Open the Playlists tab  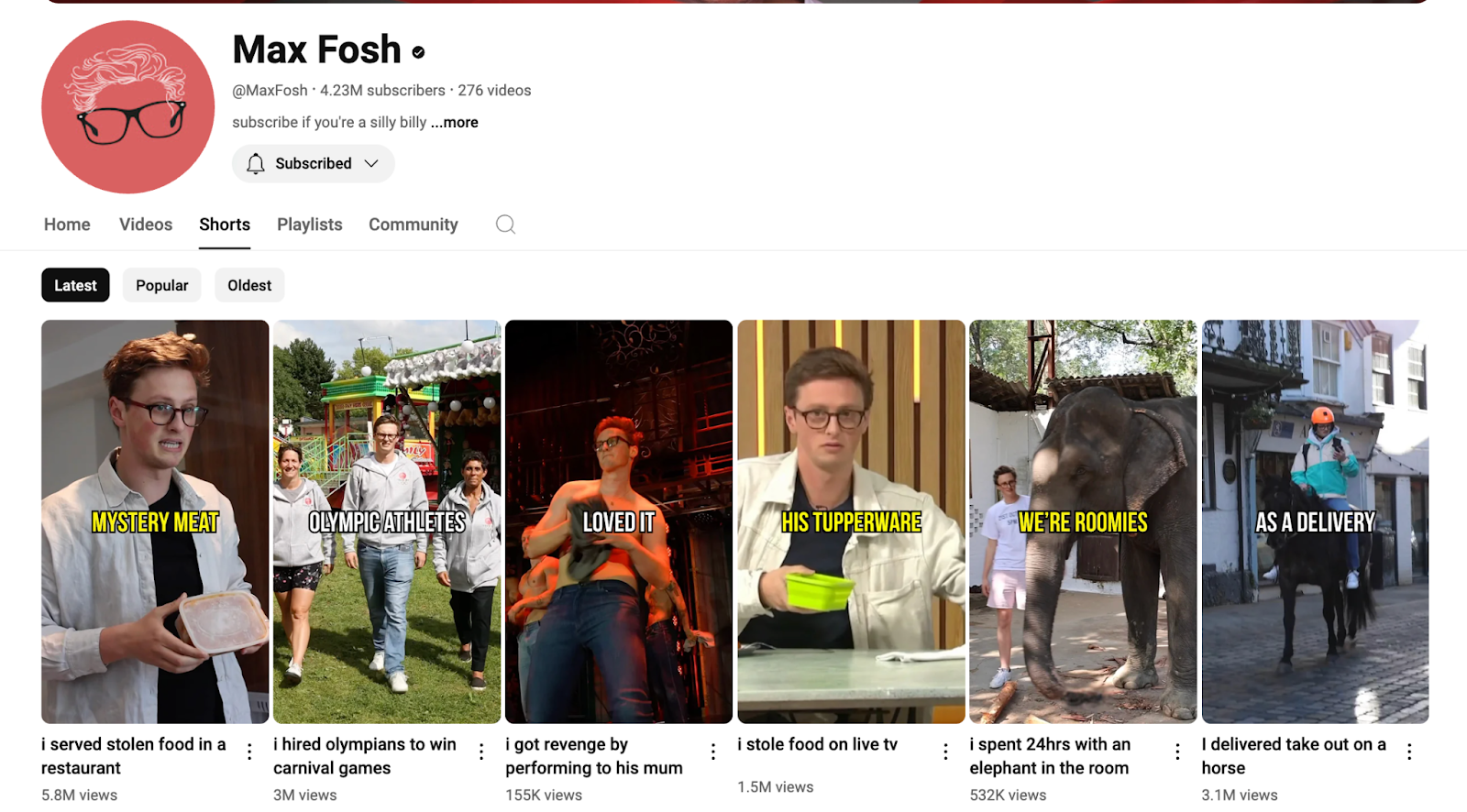coord(310,225)
